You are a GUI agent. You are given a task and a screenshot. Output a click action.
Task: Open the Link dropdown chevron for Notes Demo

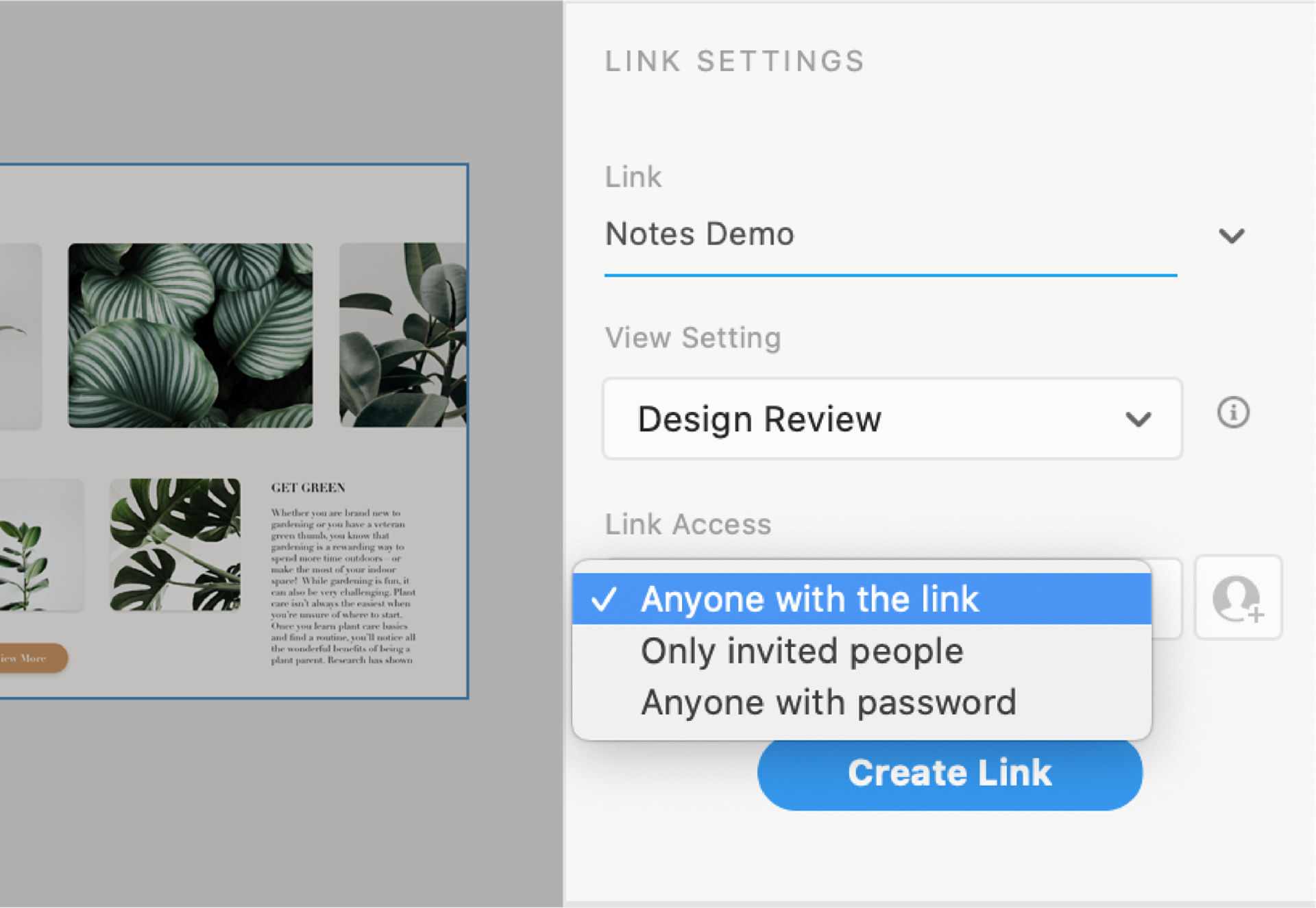pos(1231,235)
